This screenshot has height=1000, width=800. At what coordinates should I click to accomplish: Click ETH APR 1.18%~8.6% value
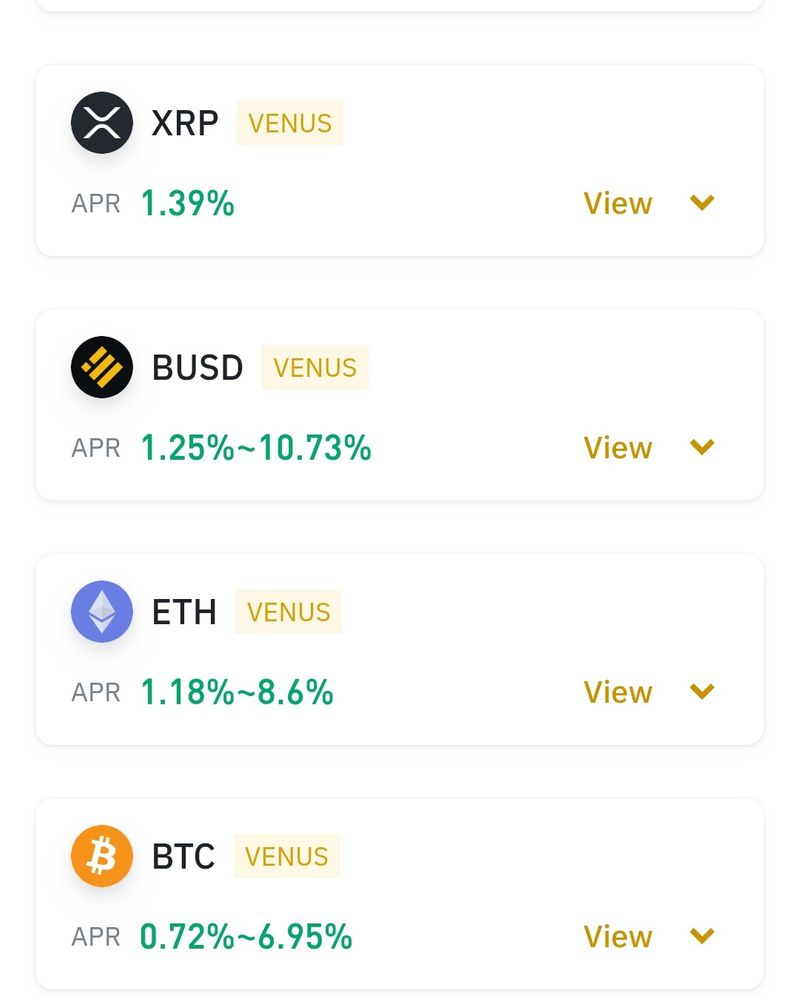237,691
